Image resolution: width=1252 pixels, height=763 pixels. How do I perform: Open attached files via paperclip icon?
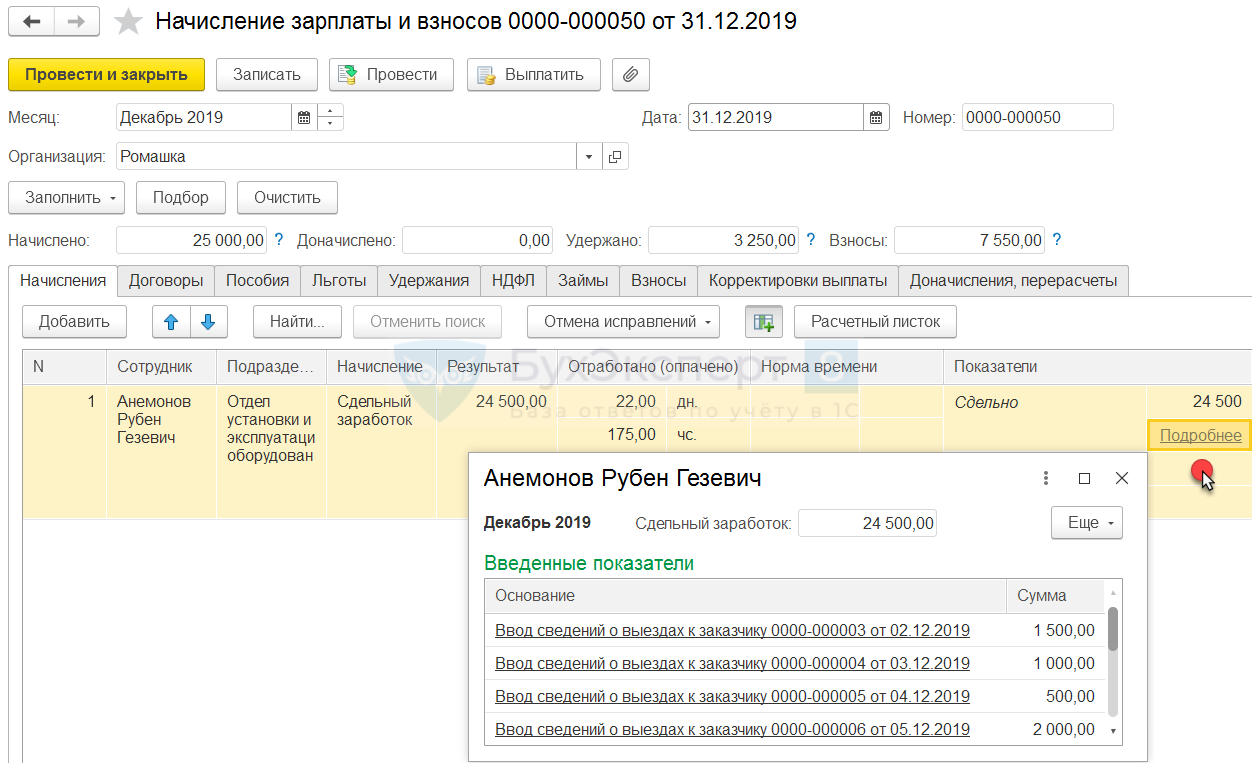(630, 75)
